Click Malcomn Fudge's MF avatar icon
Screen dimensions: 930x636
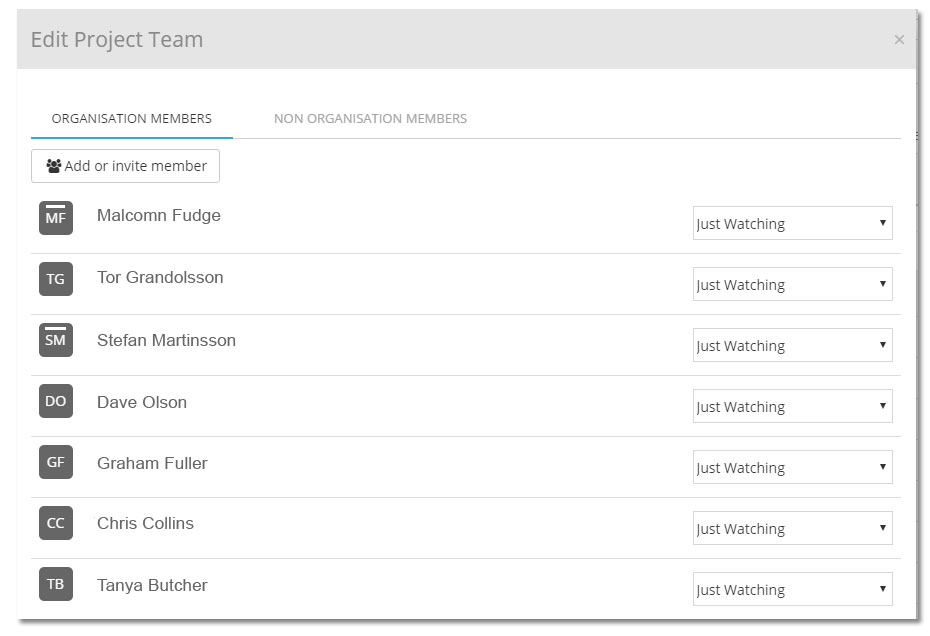tap(56, 218)
